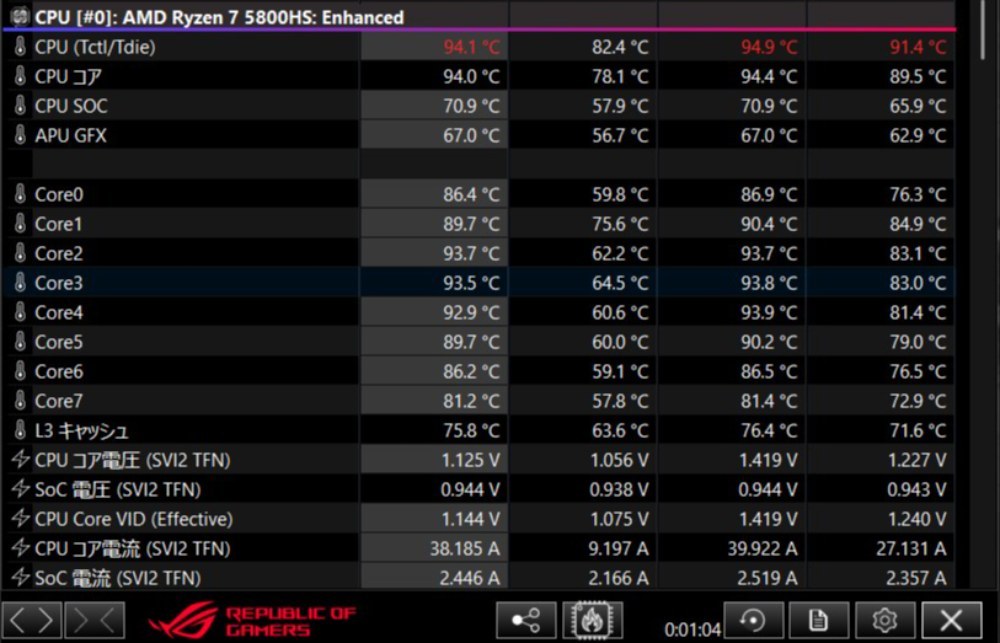Click the thermometer icon beside Core0
This screenshot has height=643, width=1000.
[20, 194]
